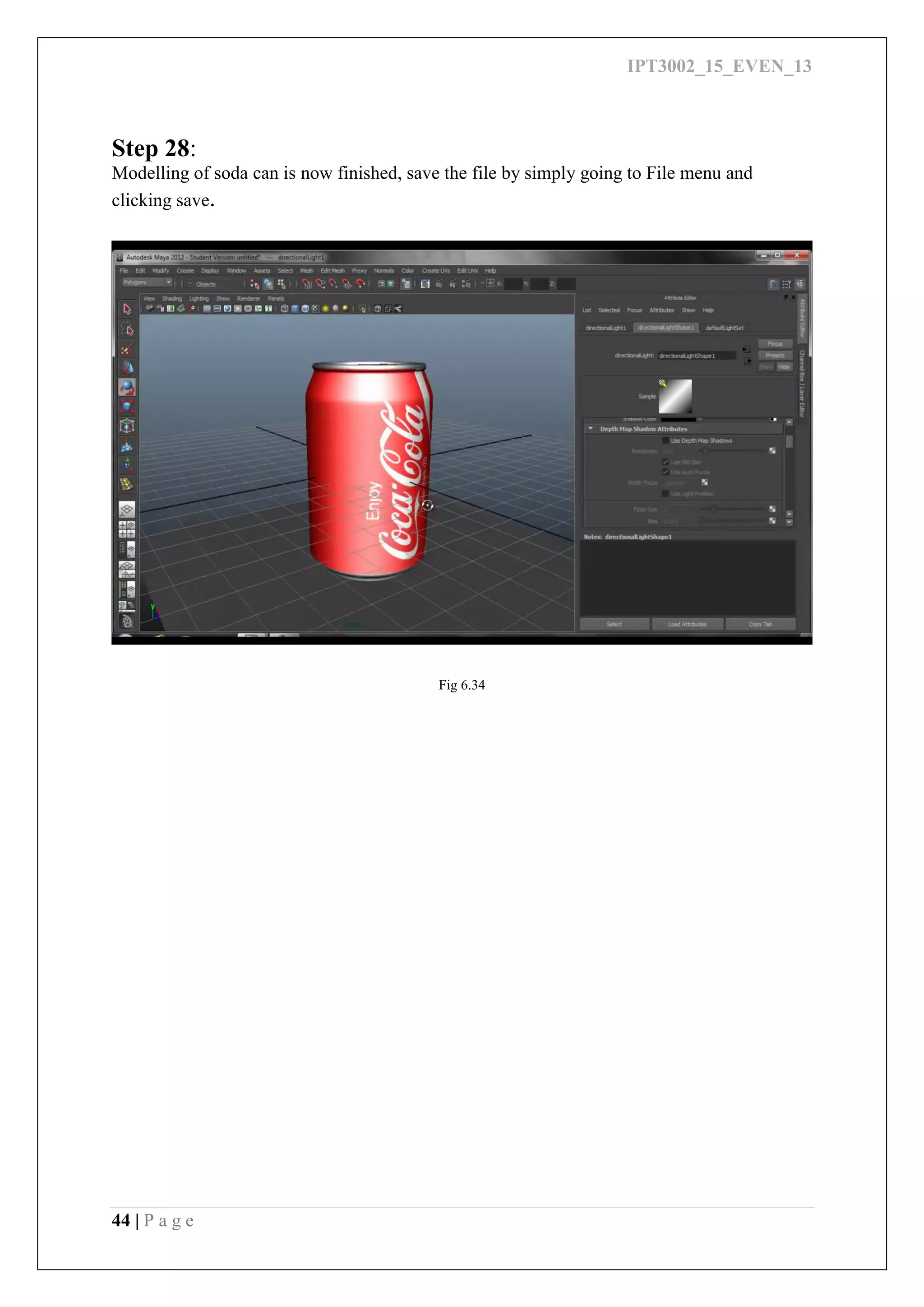Open Attribute Editor Attributes menu

pos(662,310)
